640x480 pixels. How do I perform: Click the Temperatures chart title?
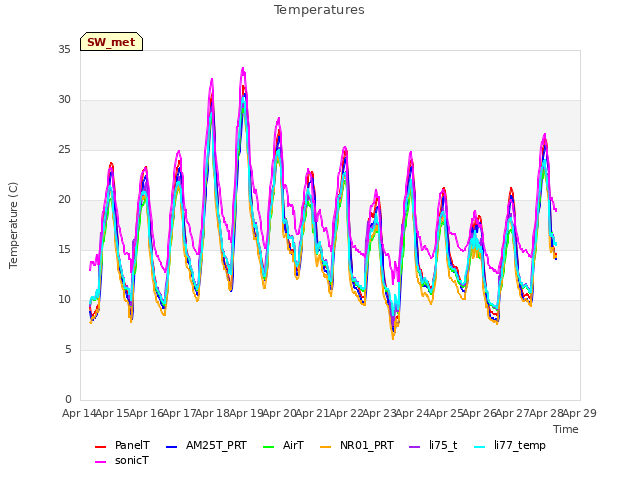pyautogui.click(x=319, y=10)
